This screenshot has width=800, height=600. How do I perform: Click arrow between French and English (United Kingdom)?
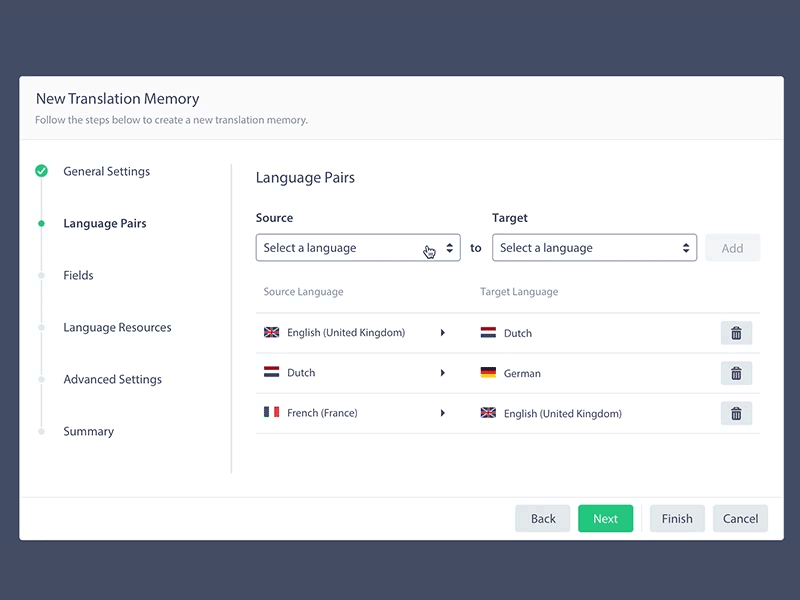click(442, 413)
